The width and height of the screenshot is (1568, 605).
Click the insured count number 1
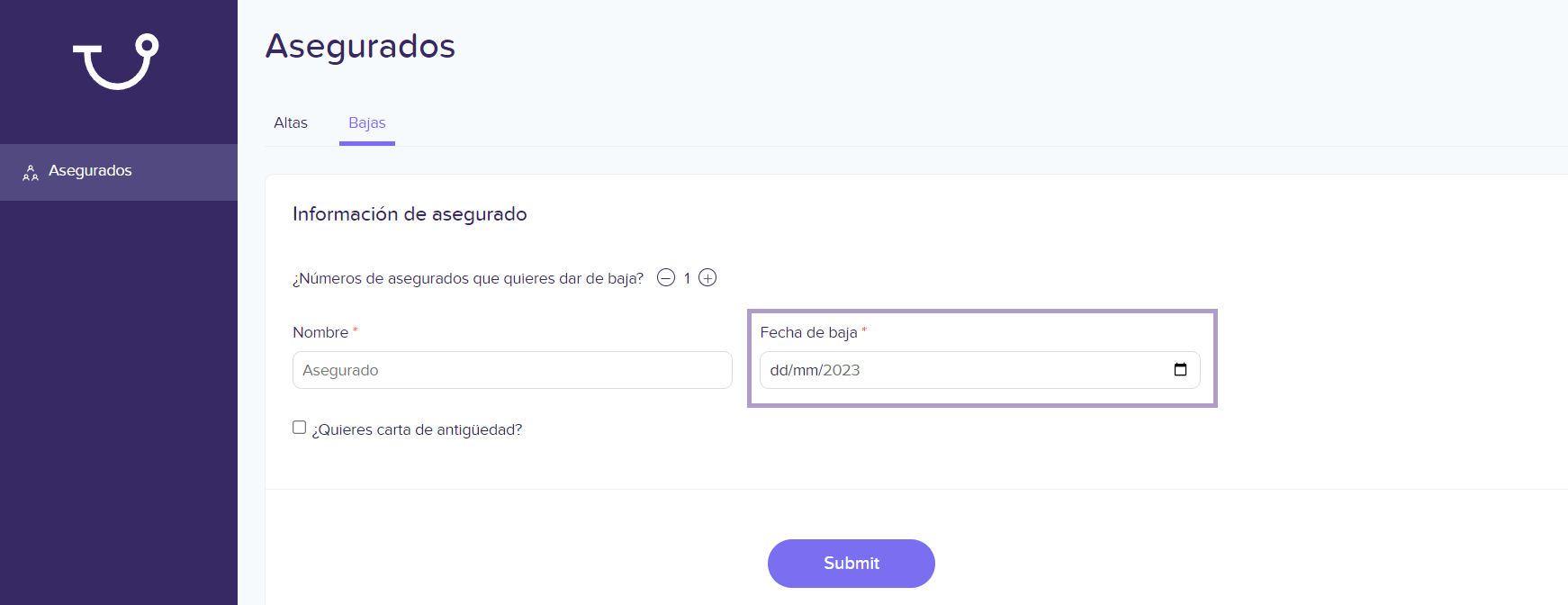tap(687, 278)
